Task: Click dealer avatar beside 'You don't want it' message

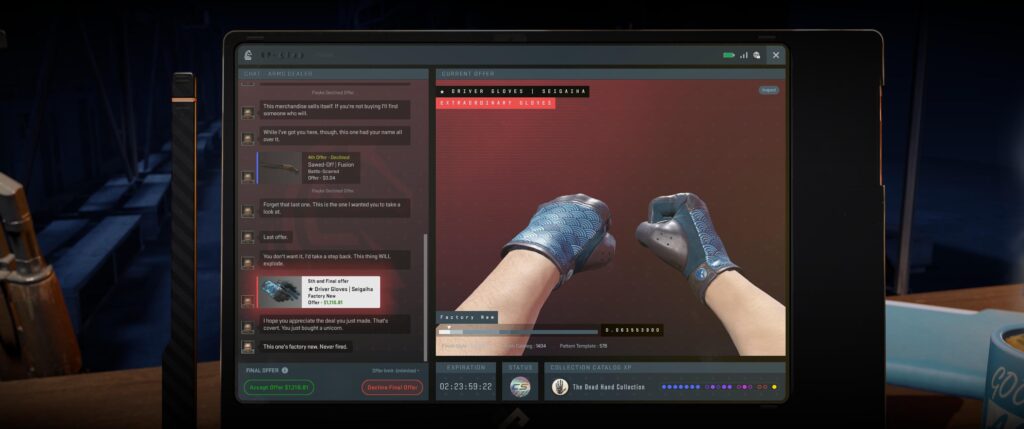Action: point(248,262)
